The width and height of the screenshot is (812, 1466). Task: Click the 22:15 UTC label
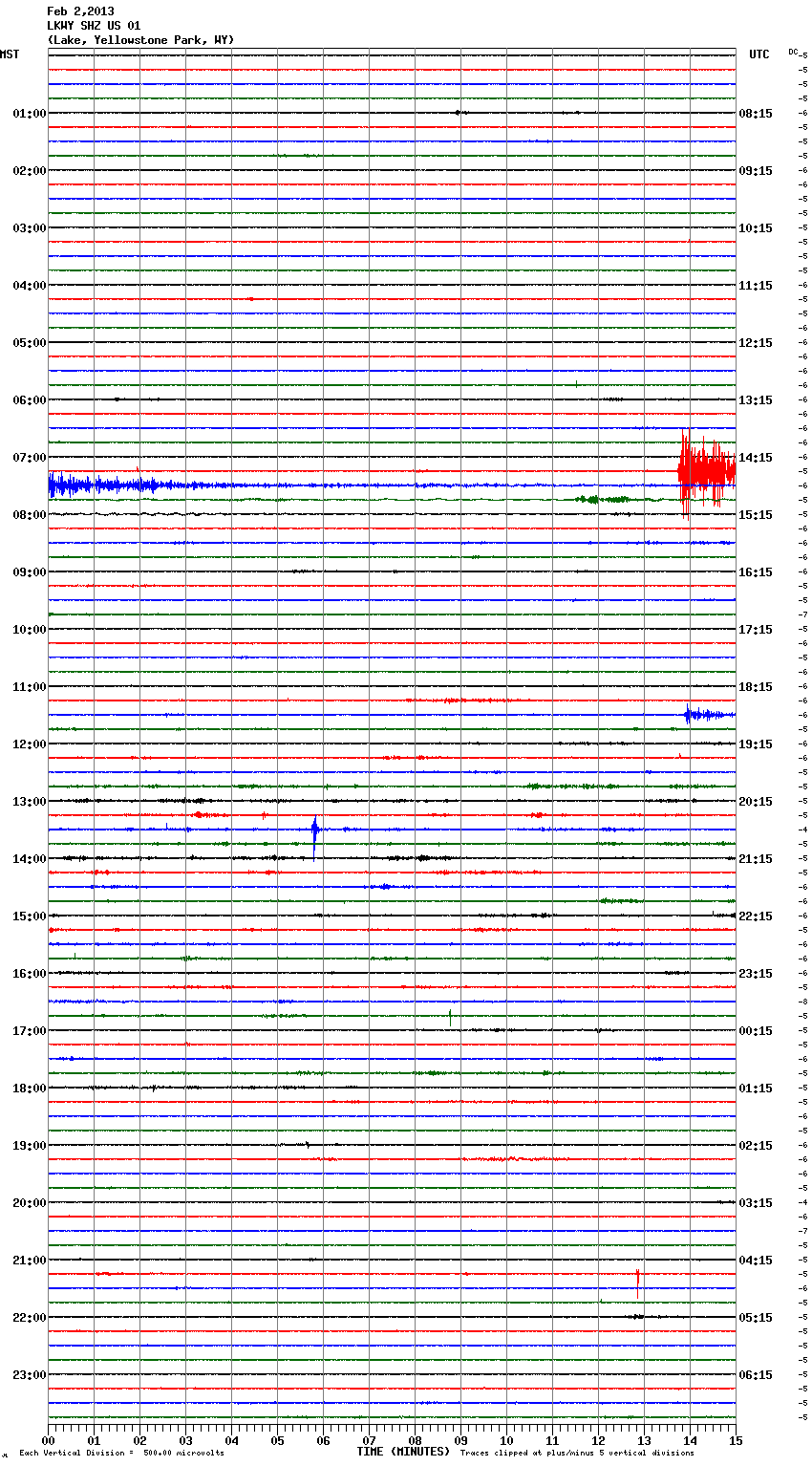(756, 916)
